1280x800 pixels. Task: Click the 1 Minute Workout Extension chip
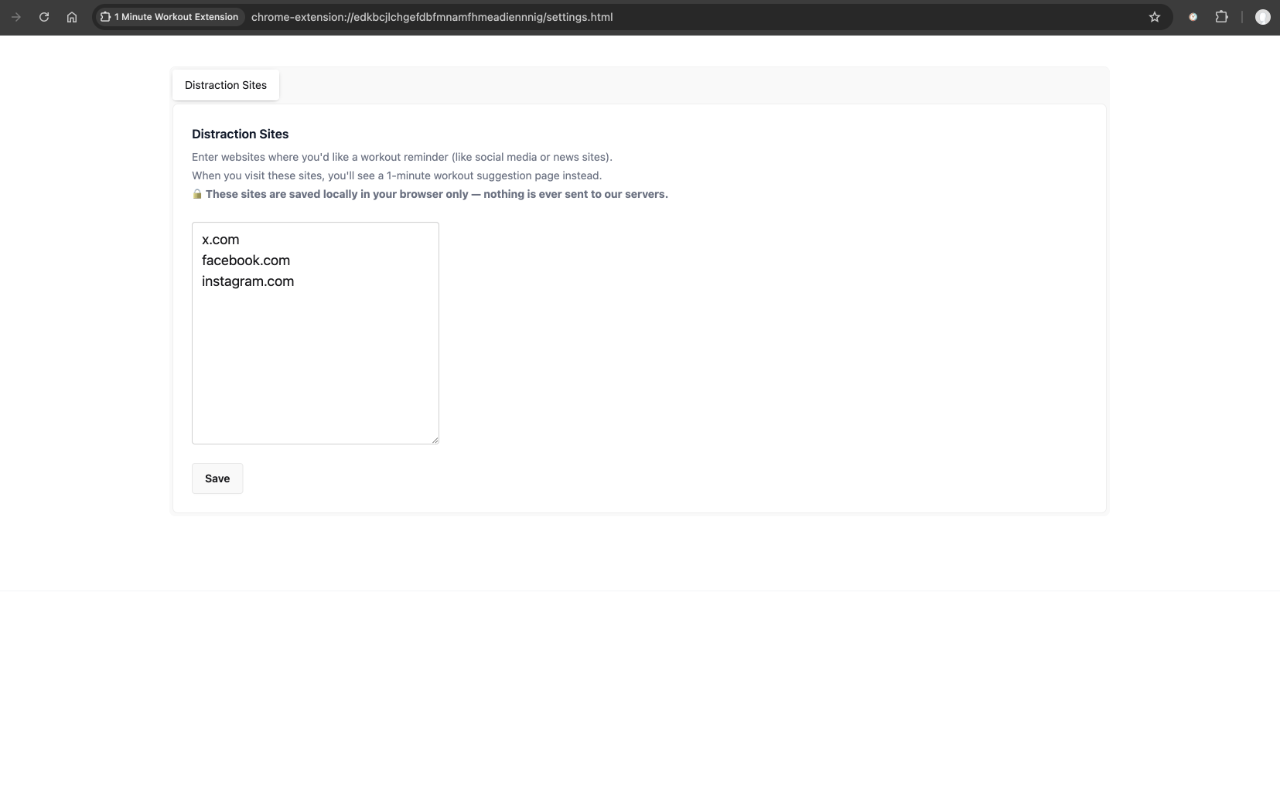tap(169, 17)
